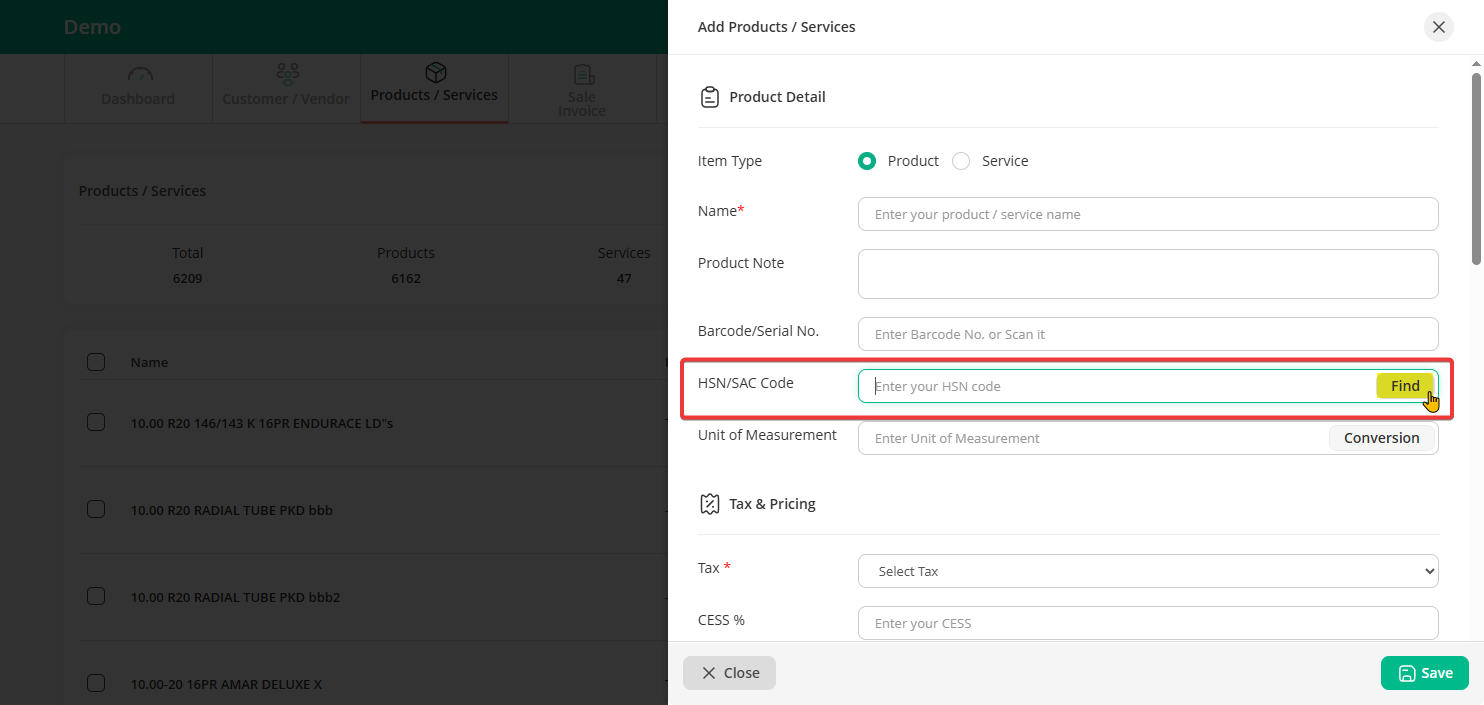Image resolution: width=1484 pixels, height=705 pixels.
Task: Focus the product Name input field
Action: pyautogui.click(x=1147, y=214)
